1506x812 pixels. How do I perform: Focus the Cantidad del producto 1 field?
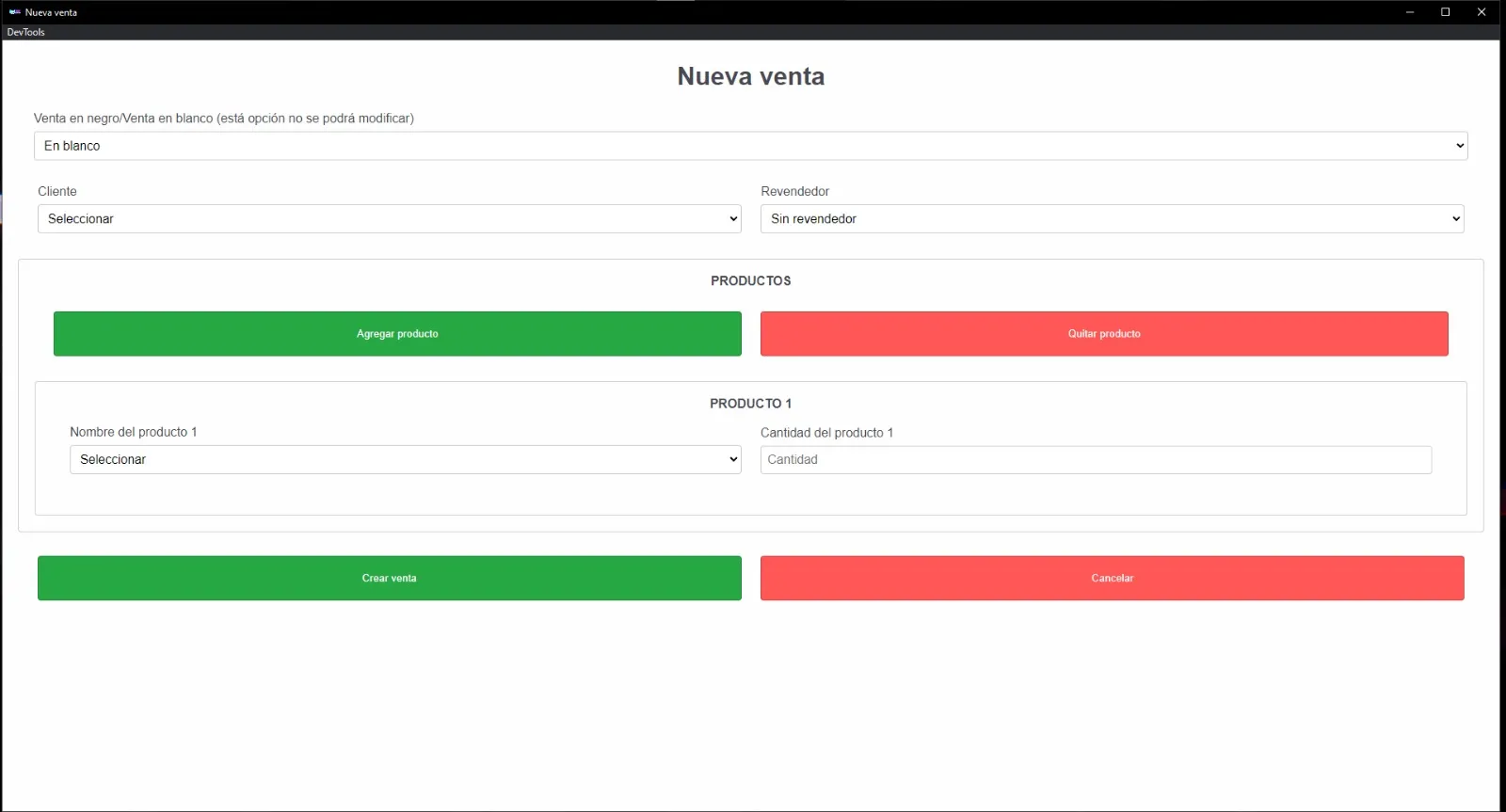(1096, 460)
